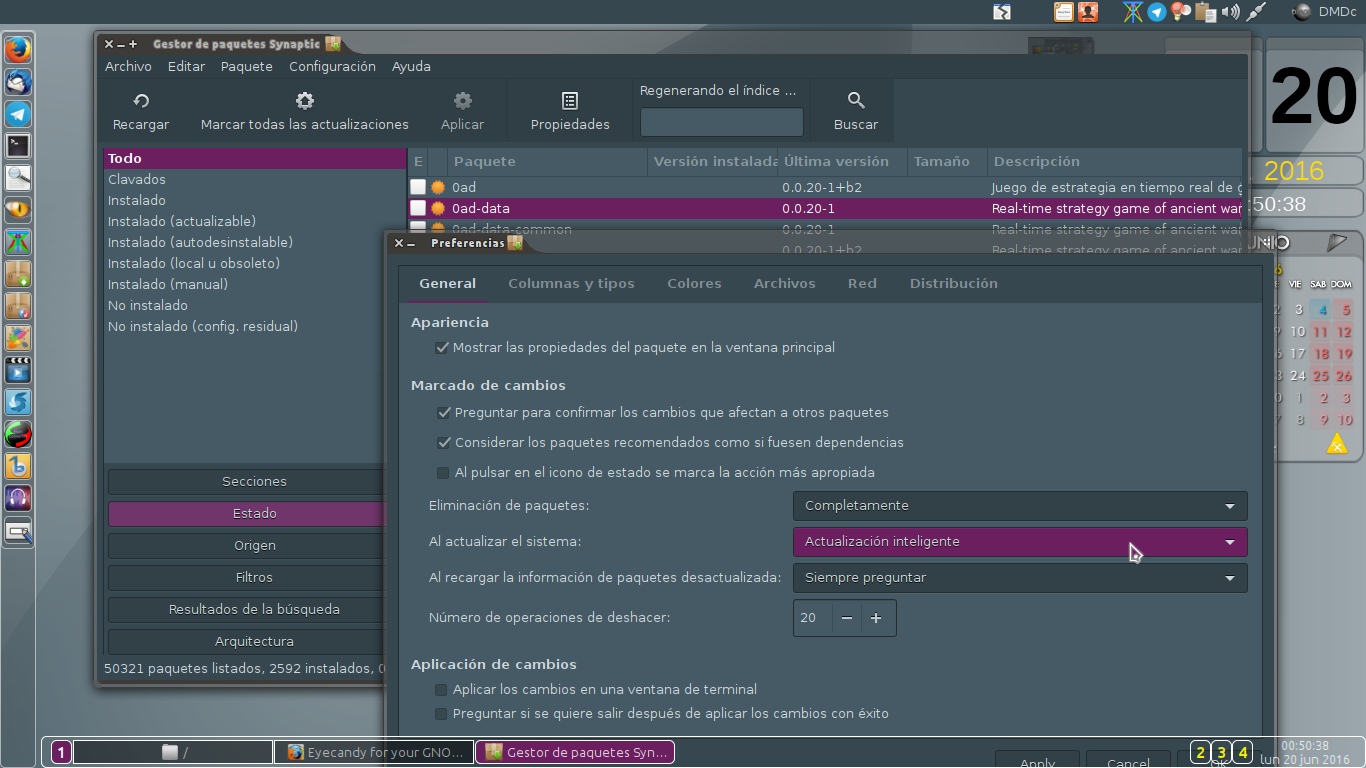The width and height of the screenshot is (1366, 768).
Task: Click the Estado button in Synaptic sidebar
Action: coord(254,514)
